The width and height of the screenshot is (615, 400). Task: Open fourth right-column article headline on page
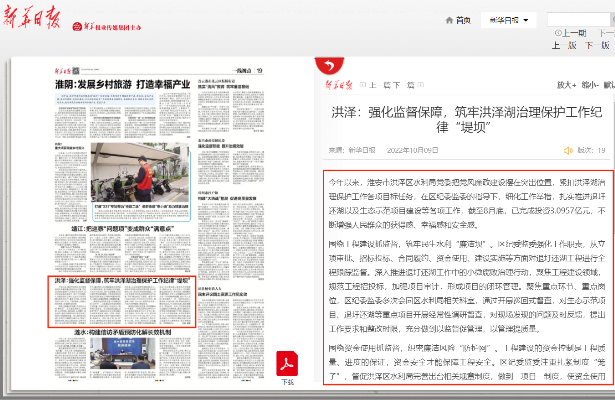[x=222, y=292]
